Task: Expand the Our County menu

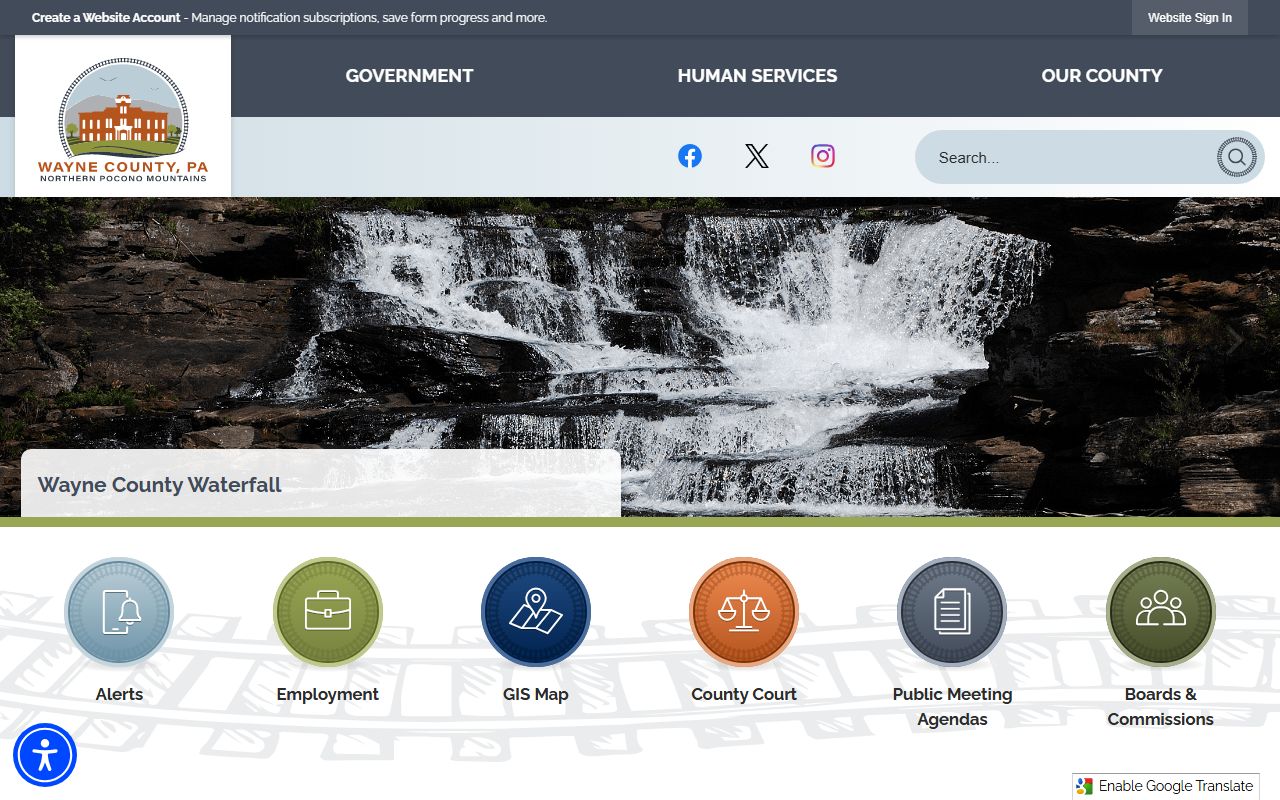Action: [x=1101, y=76]
